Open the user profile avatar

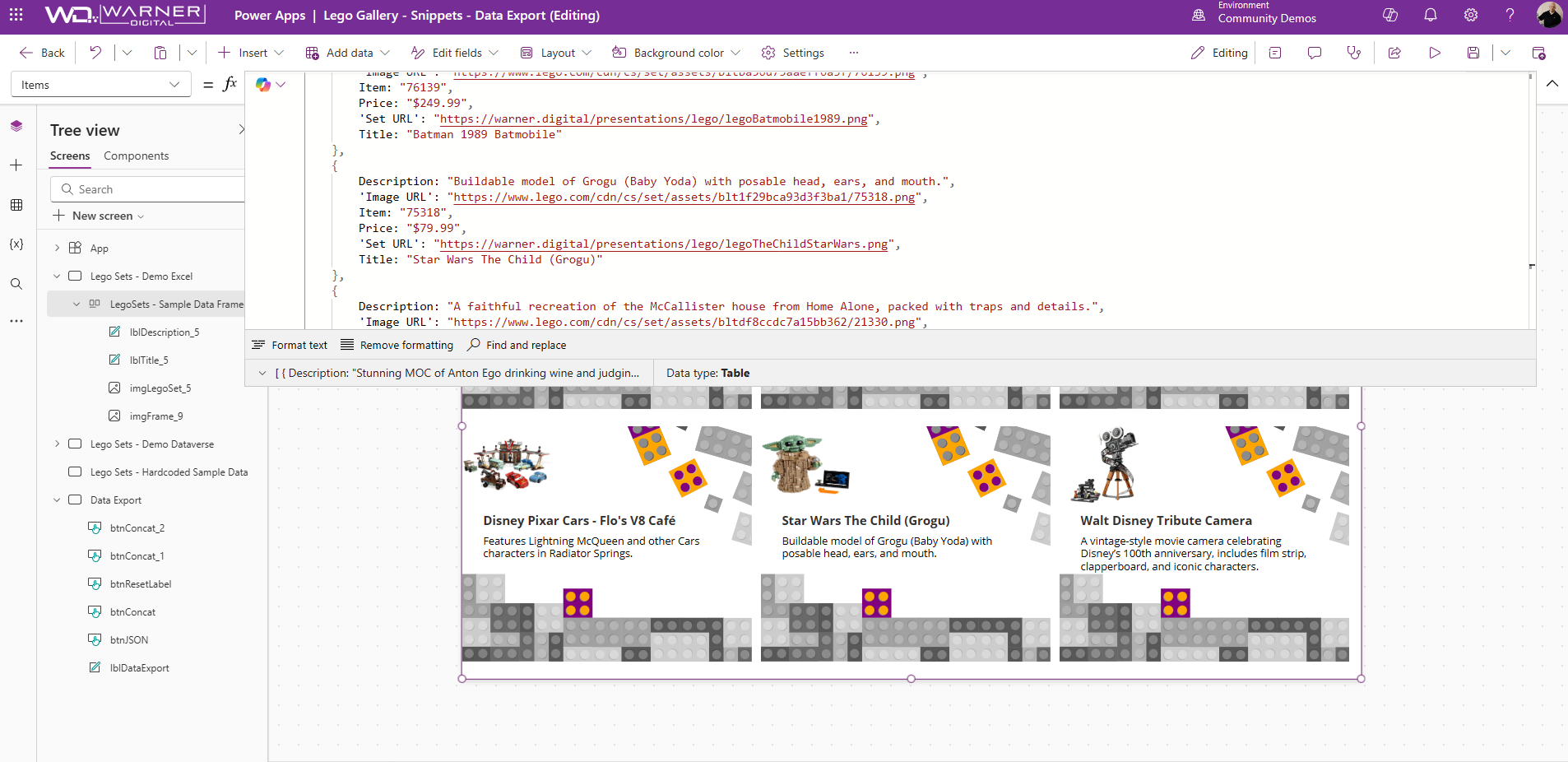1549,15
